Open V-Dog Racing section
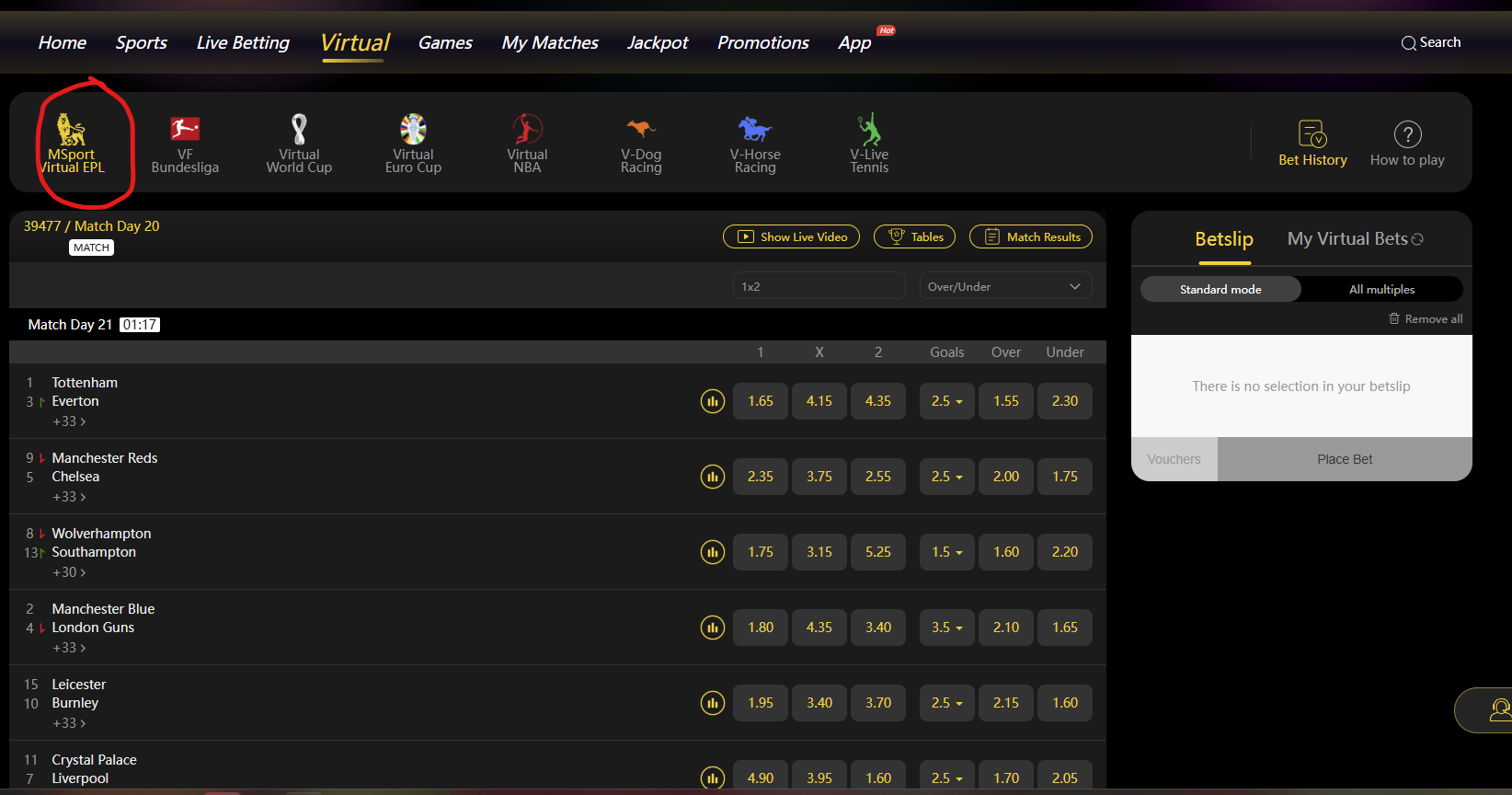This screenshot has width=1512, height=795. tap(641, 131)
